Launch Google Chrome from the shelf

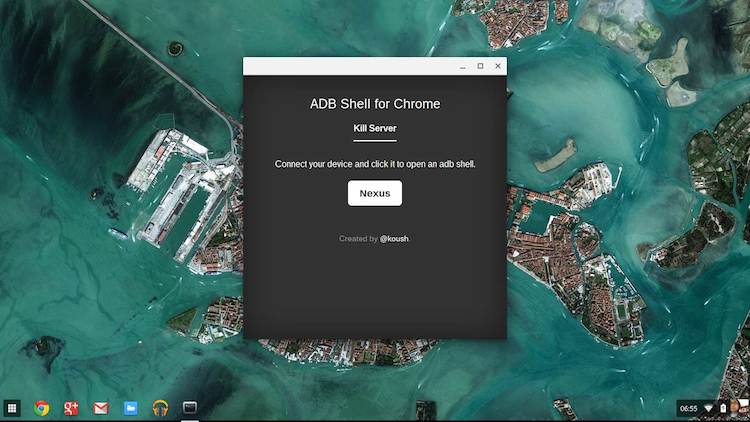[x=42, y=408]
